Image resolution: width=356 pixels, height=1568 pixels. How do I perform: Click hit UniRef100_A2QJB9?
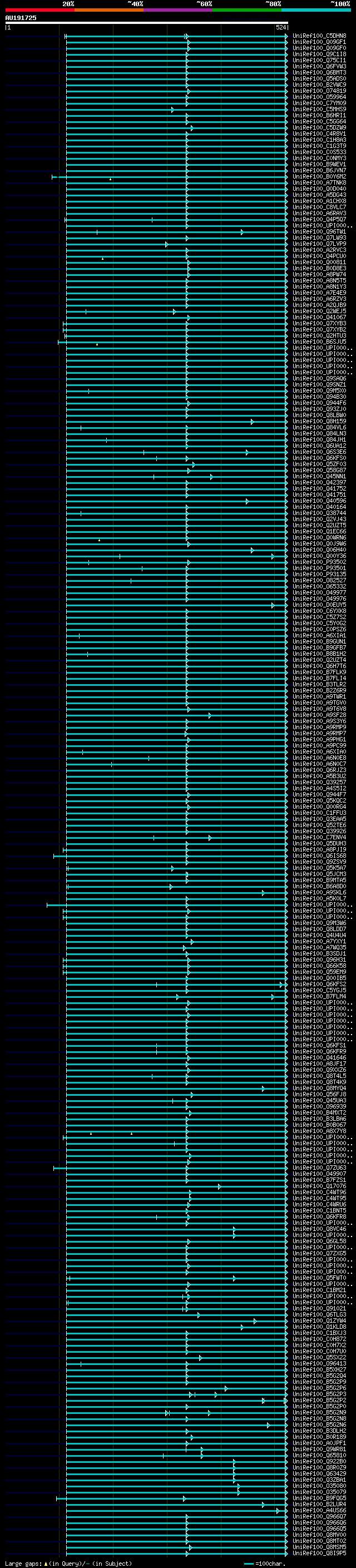pos(319,305)
